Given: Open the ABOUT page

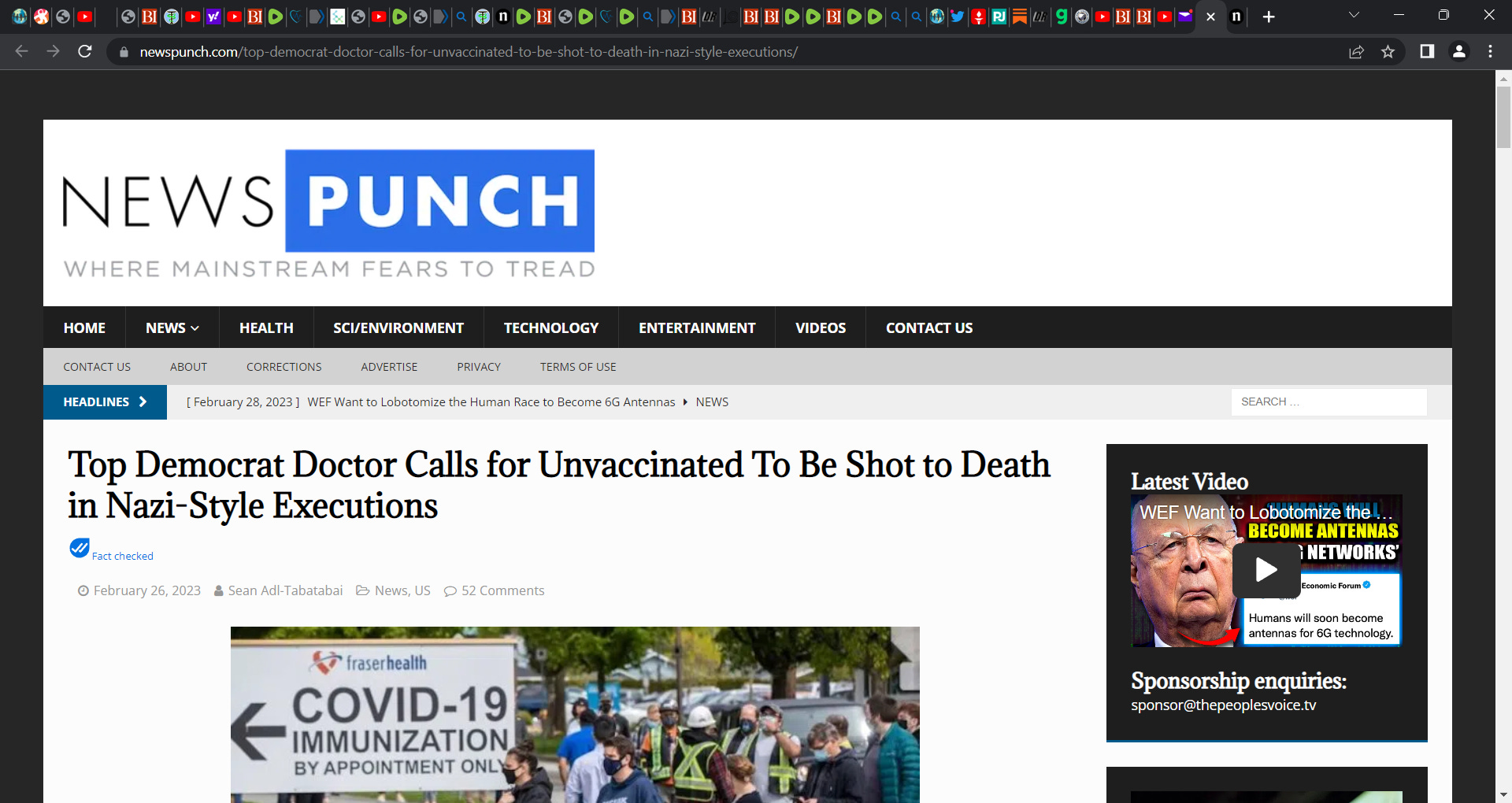Looking at the screenshot, I should pyautogui.click(x=188, y=367).
